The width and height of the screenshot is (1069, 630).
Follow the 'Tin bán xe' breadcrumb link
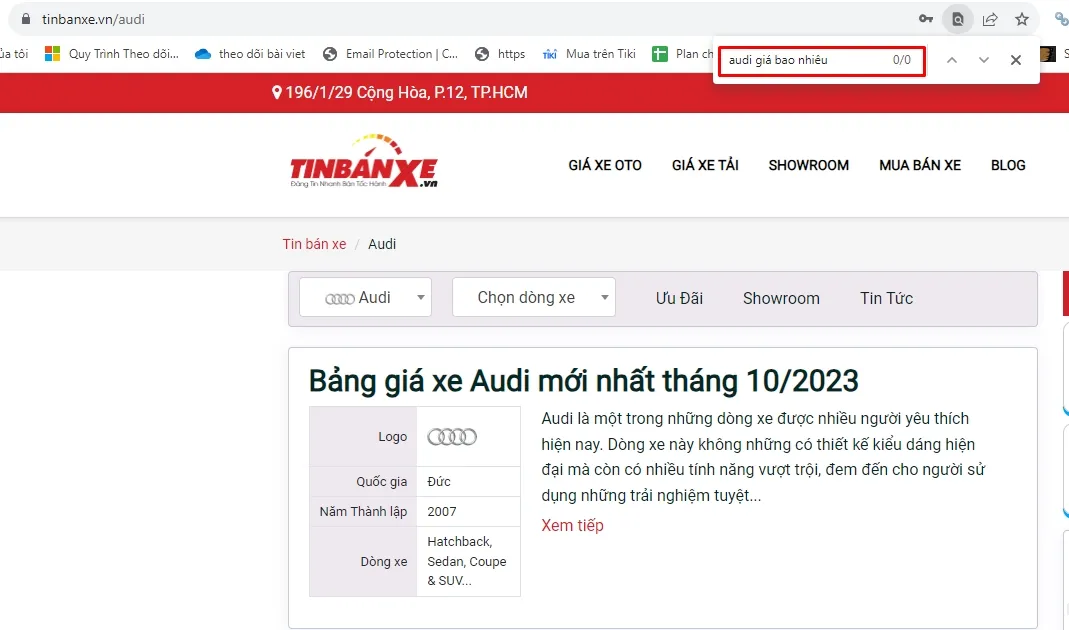pyautogui.click(x=314, y=243)
